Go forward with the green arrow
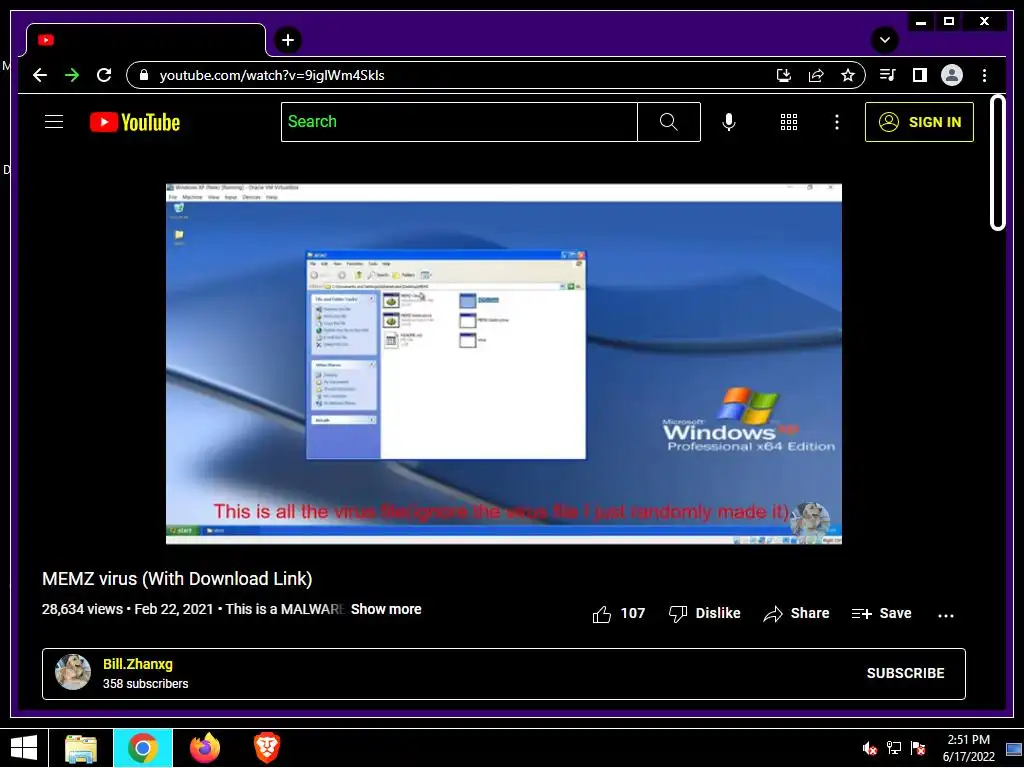This screenshot has width=1024, height=768. coord(72,75)
